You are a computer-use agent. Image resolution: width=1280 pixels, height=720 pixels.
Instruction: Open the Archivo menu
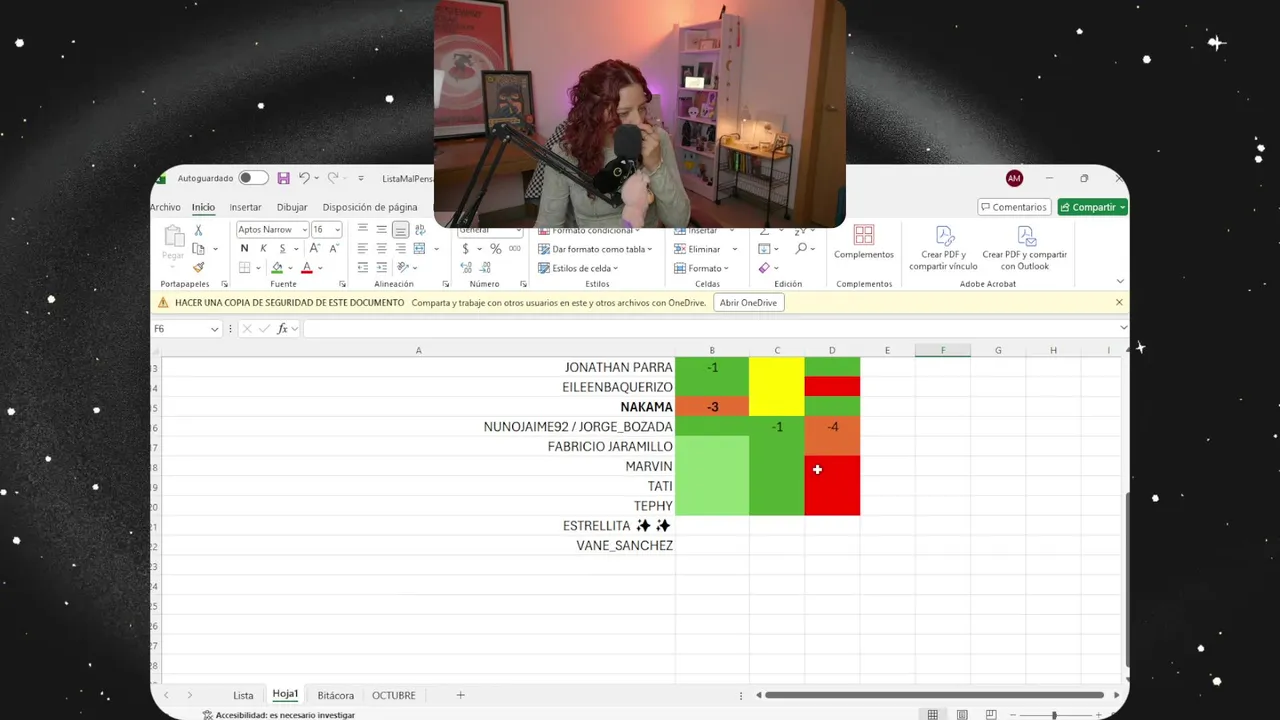coord(165,207)
